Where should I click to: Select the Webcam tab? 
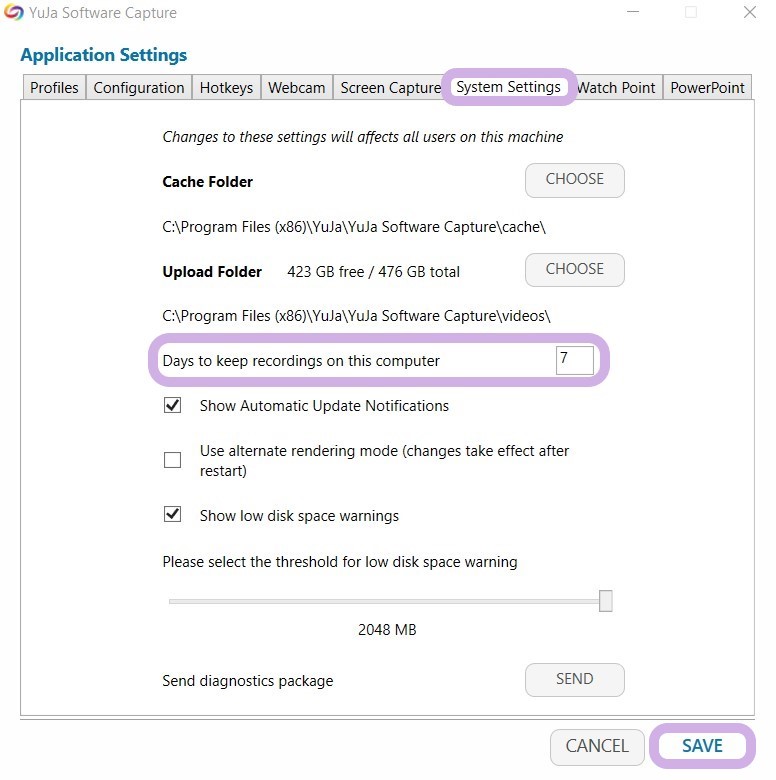(296, 88)
